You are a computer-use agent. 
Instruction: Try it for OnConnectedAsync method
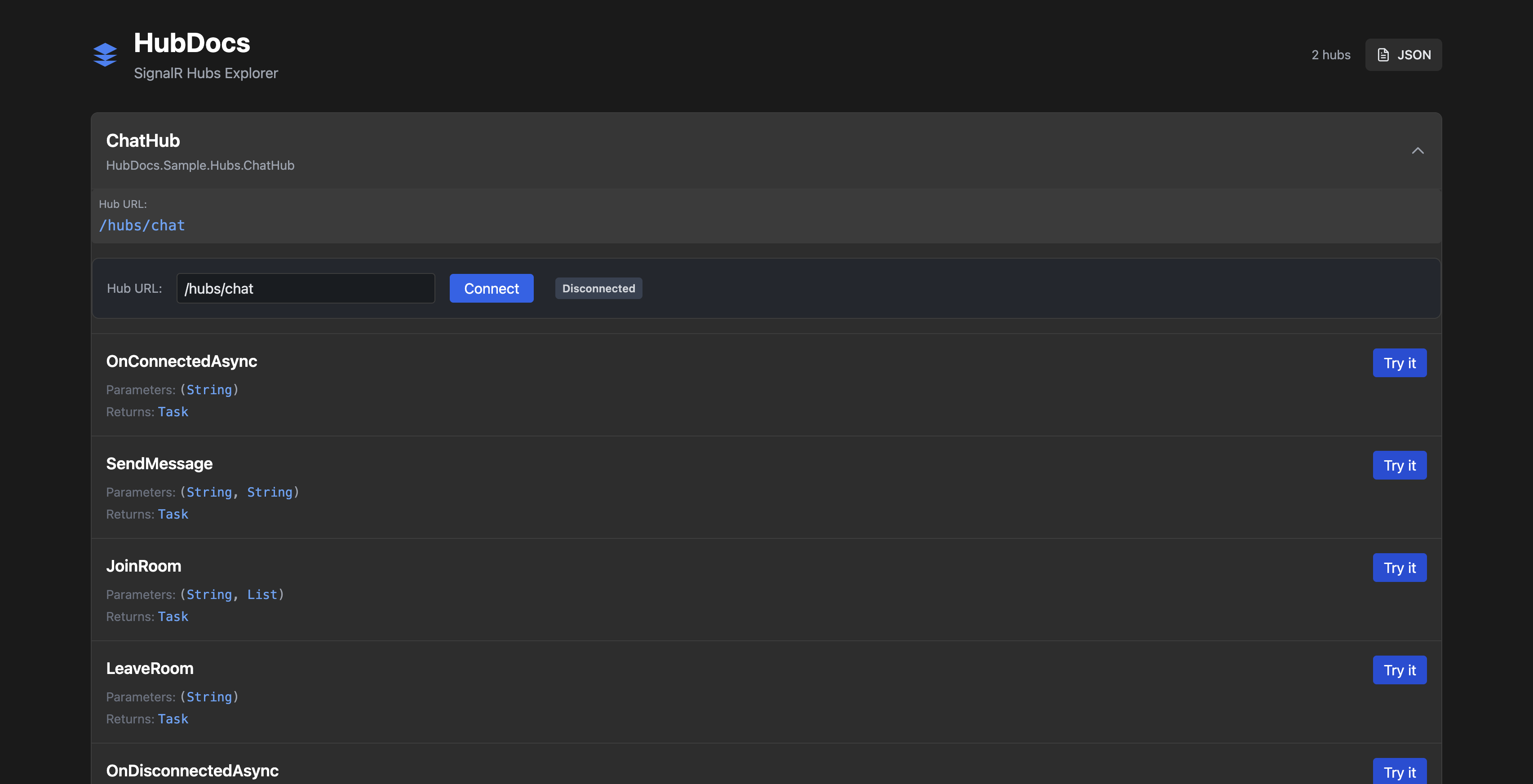pos(1399,363)
